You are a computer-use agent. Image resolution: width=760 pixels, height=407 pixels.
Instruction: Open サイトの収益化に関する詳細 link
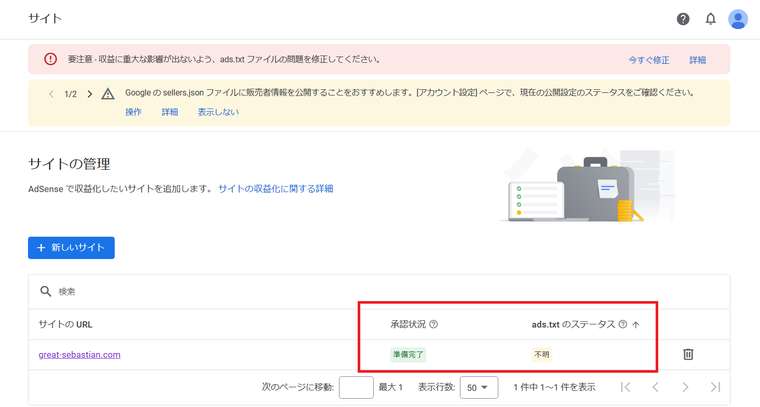(x=275, y=188)
